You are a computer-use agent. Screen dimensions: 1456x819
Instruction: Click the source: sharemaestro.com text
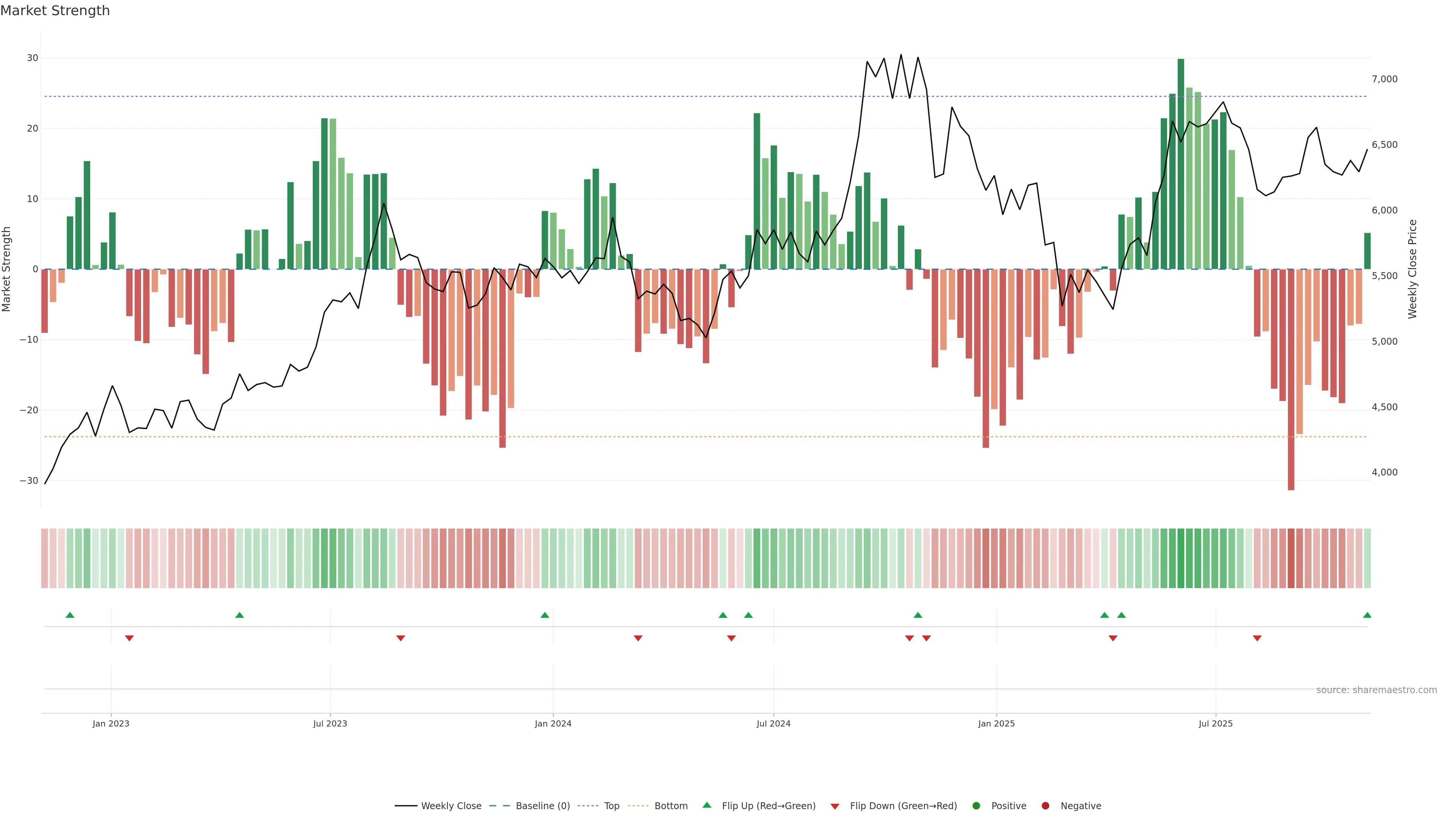tap(1376, 690)
